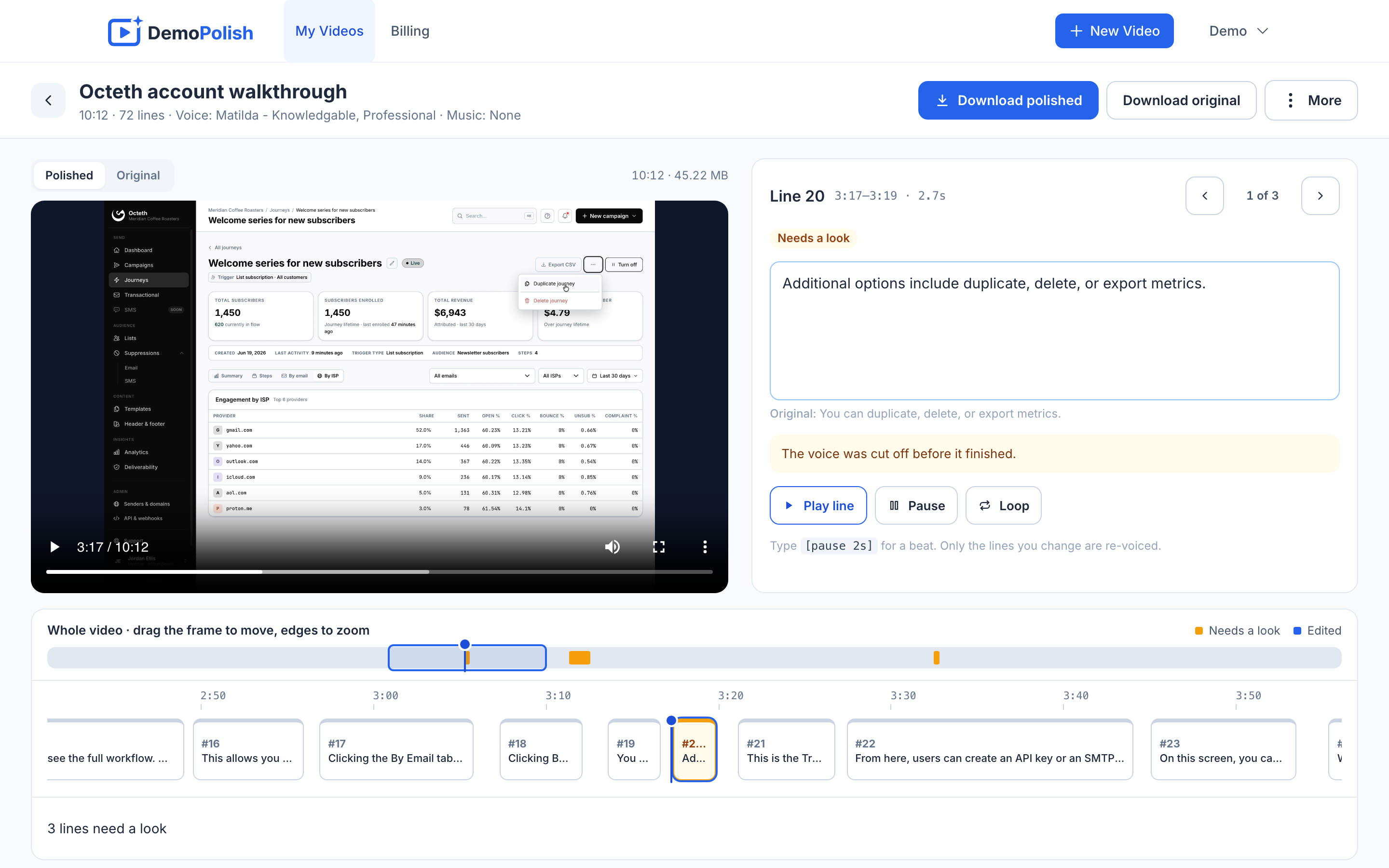This screenshot has width=1389, height=868.
Task: Click the '[pause 2s]' hint code
Action: (x=839, y=545)
